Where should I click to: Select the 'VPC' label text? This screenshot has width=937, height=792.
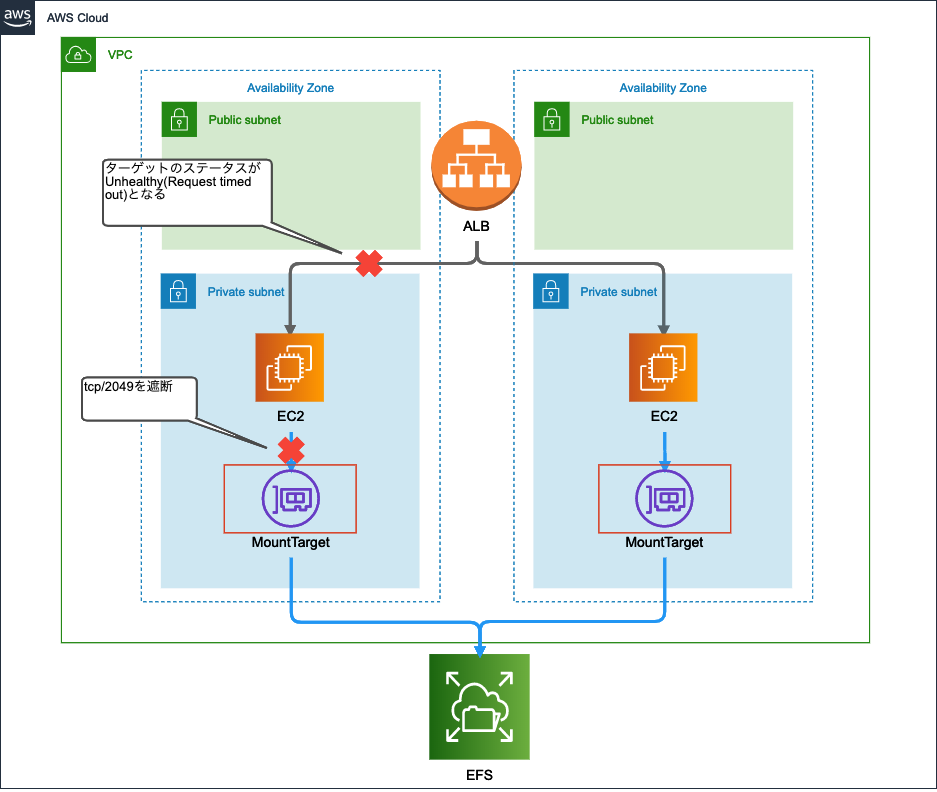120,55
